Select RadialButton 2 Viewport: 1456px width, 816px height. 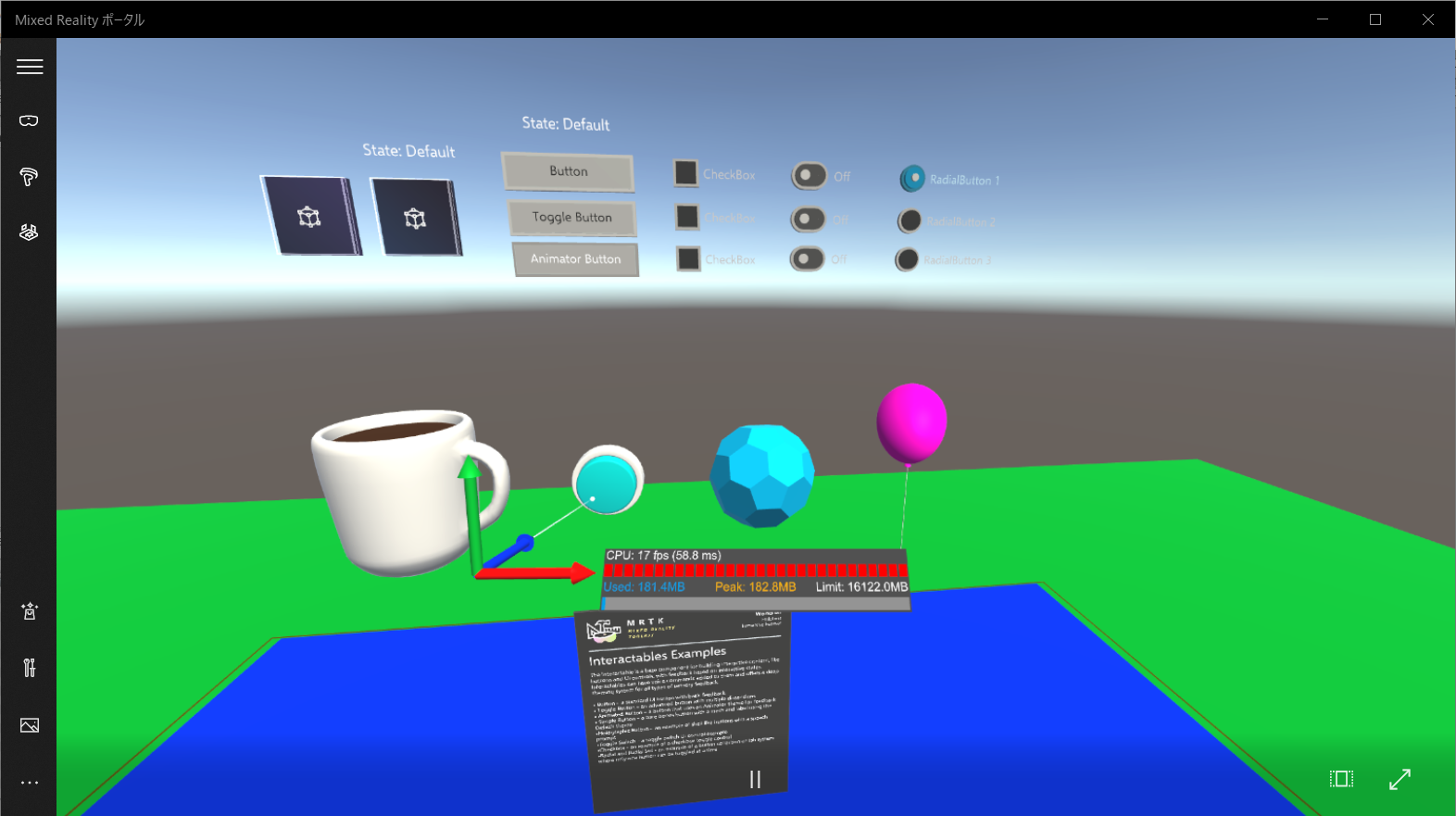pos(910,220)
